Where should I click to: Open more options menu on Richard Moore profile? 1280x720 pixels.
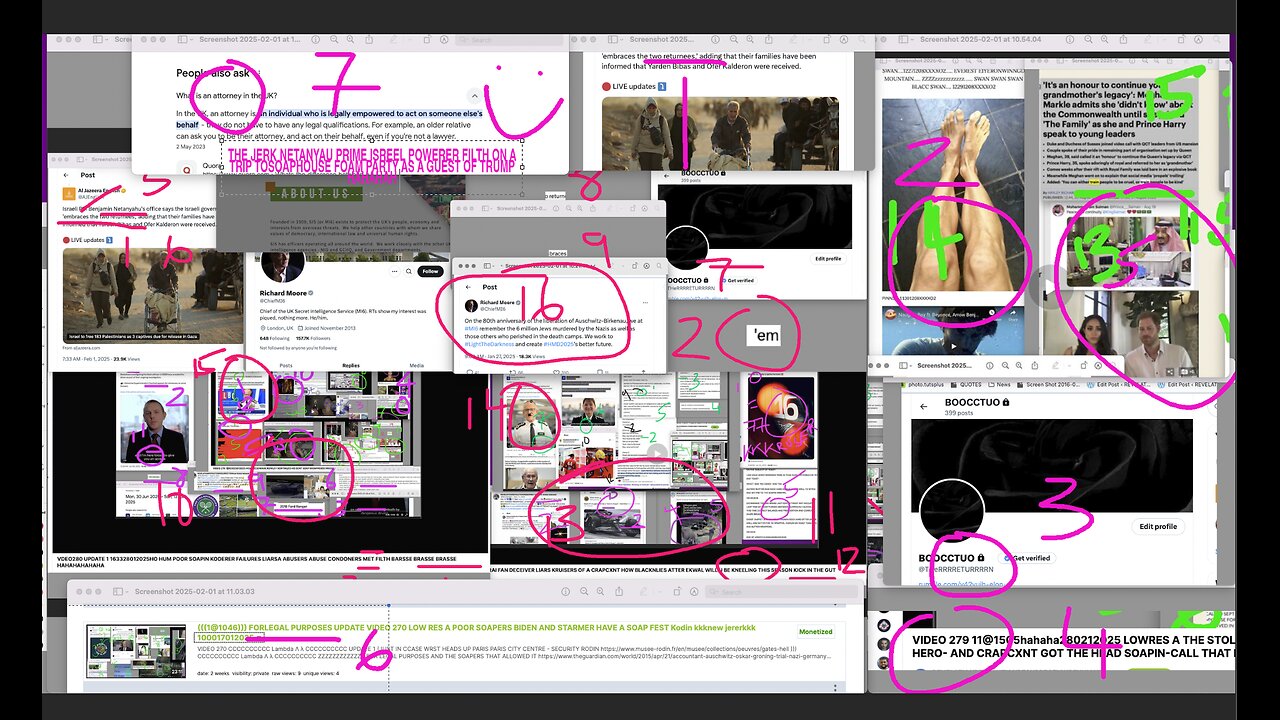pyautogui.click(x=394, y=271)
